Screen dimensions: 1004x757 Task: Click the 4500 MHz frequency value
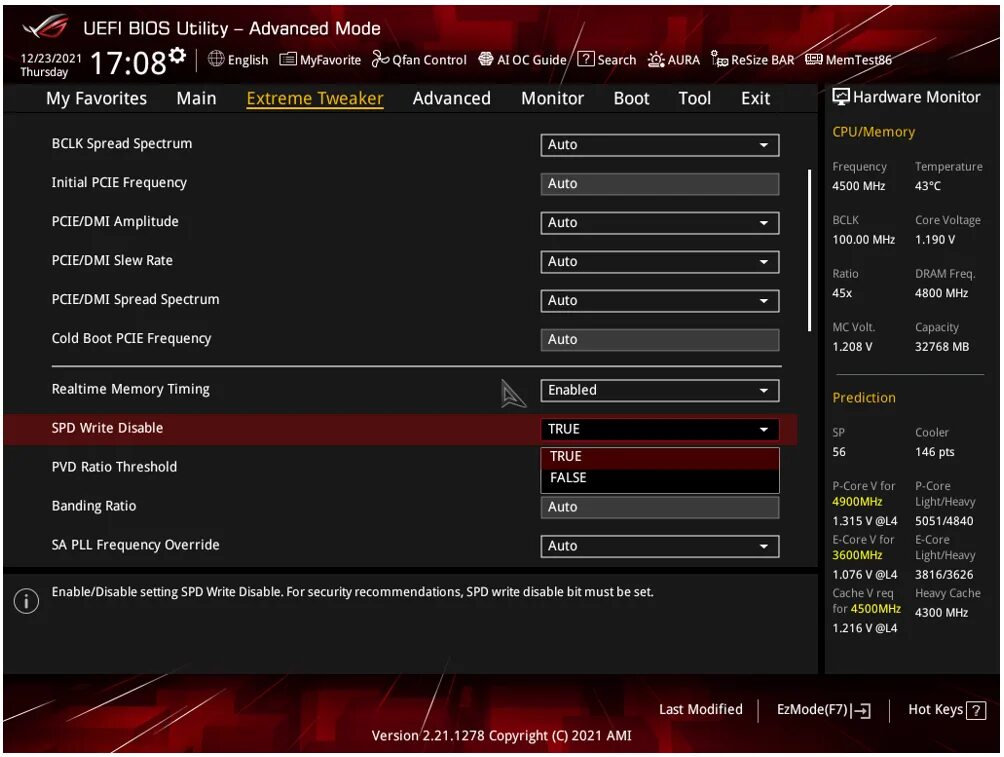(x=859, y=186)
